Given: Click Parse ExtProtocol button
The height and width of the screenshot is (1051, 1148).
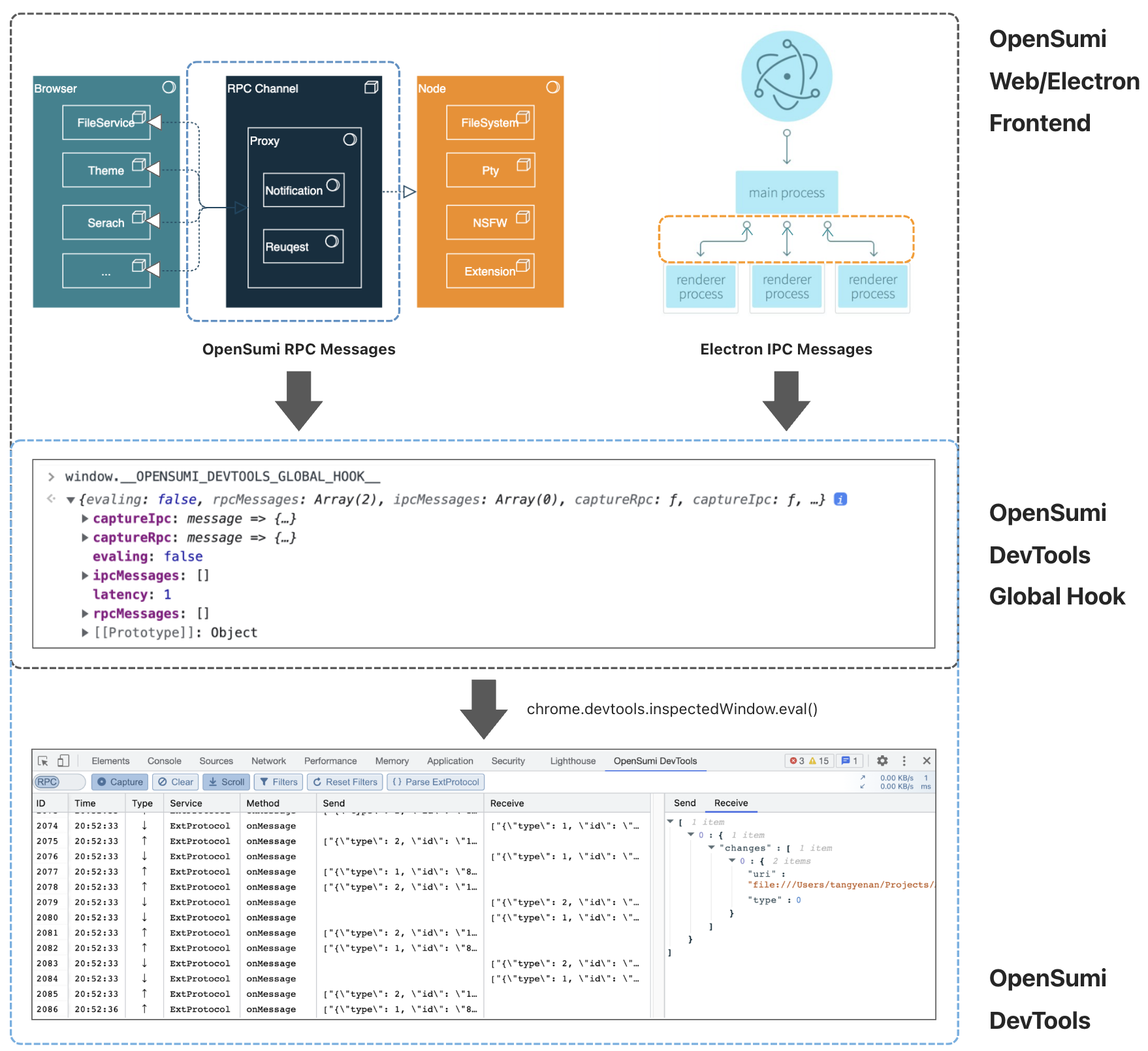Looking at the screenshot, I should pos(436,782).
